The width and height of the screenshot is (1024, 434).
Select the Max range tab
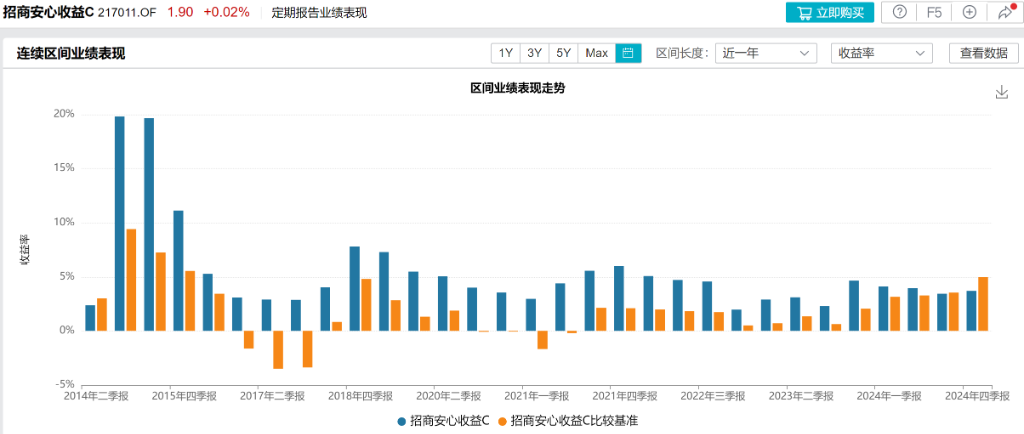(597, 54)
